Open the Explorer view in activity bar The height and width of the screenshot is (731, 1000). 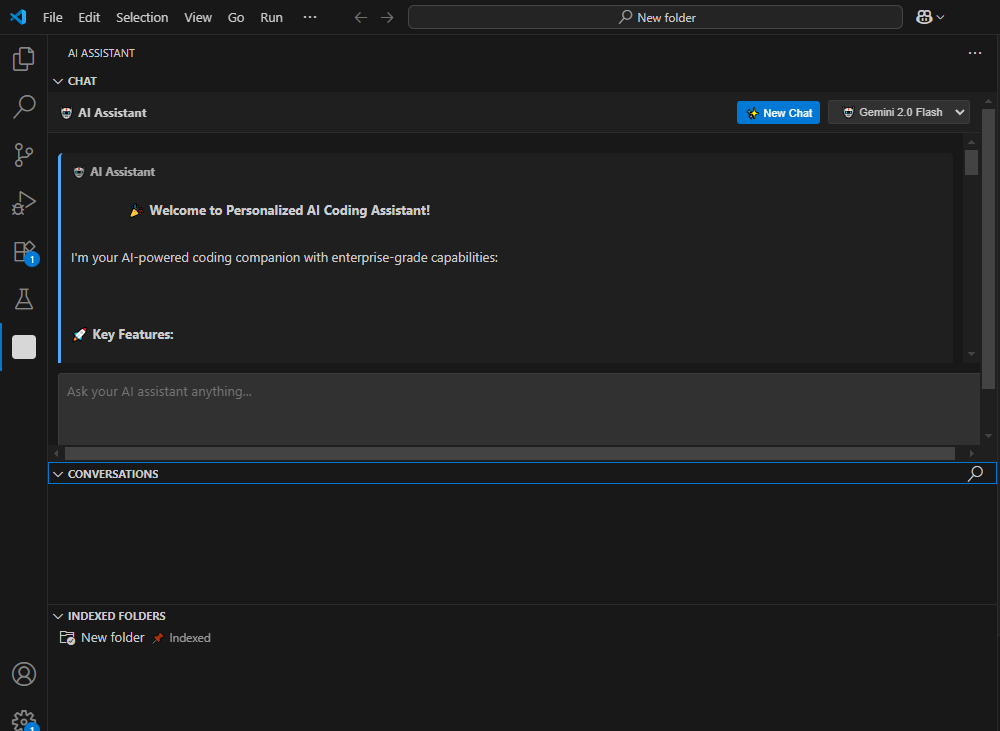24,60
